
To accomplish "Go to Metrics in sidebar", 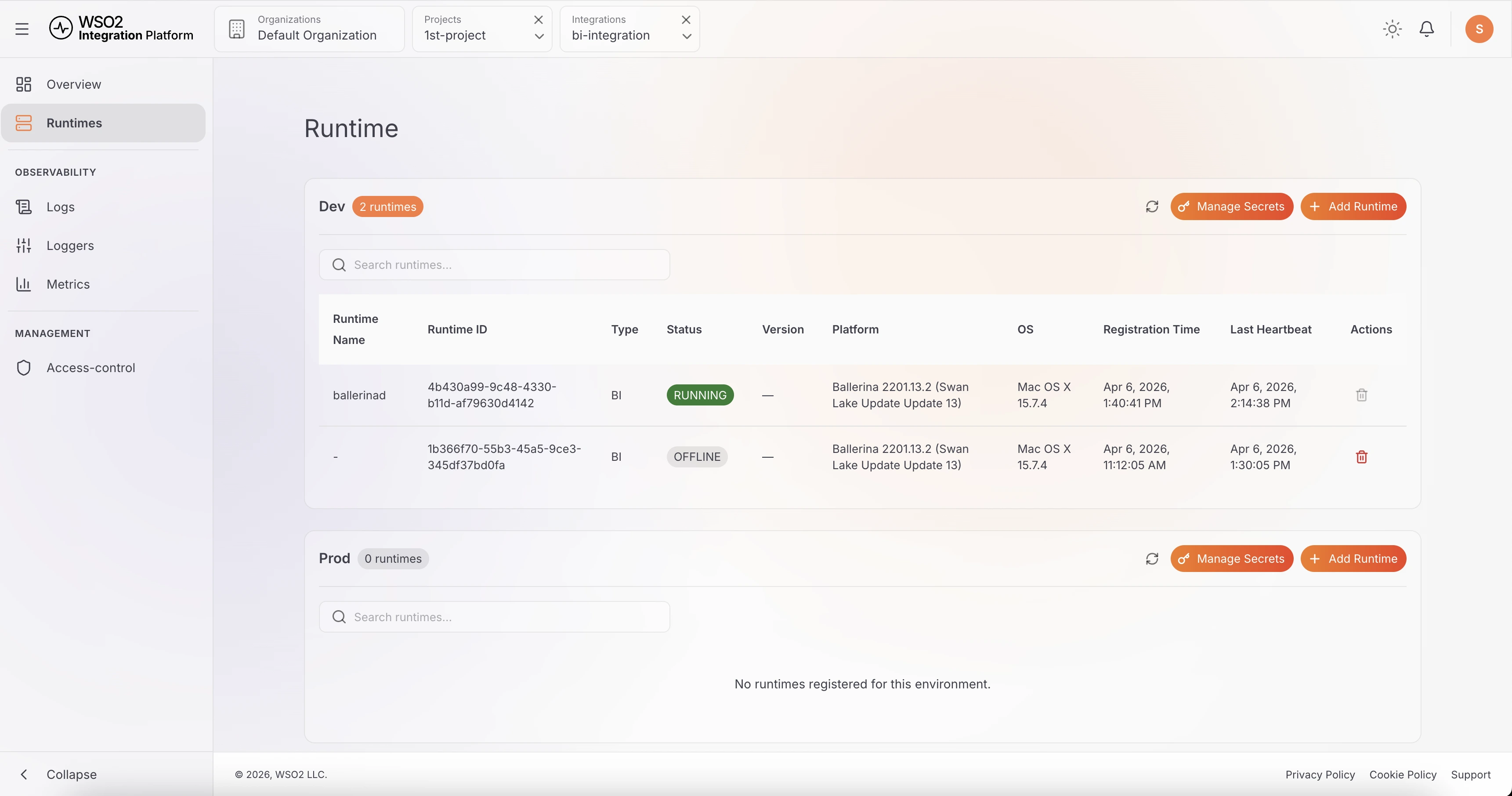I will tap(68, 284).
